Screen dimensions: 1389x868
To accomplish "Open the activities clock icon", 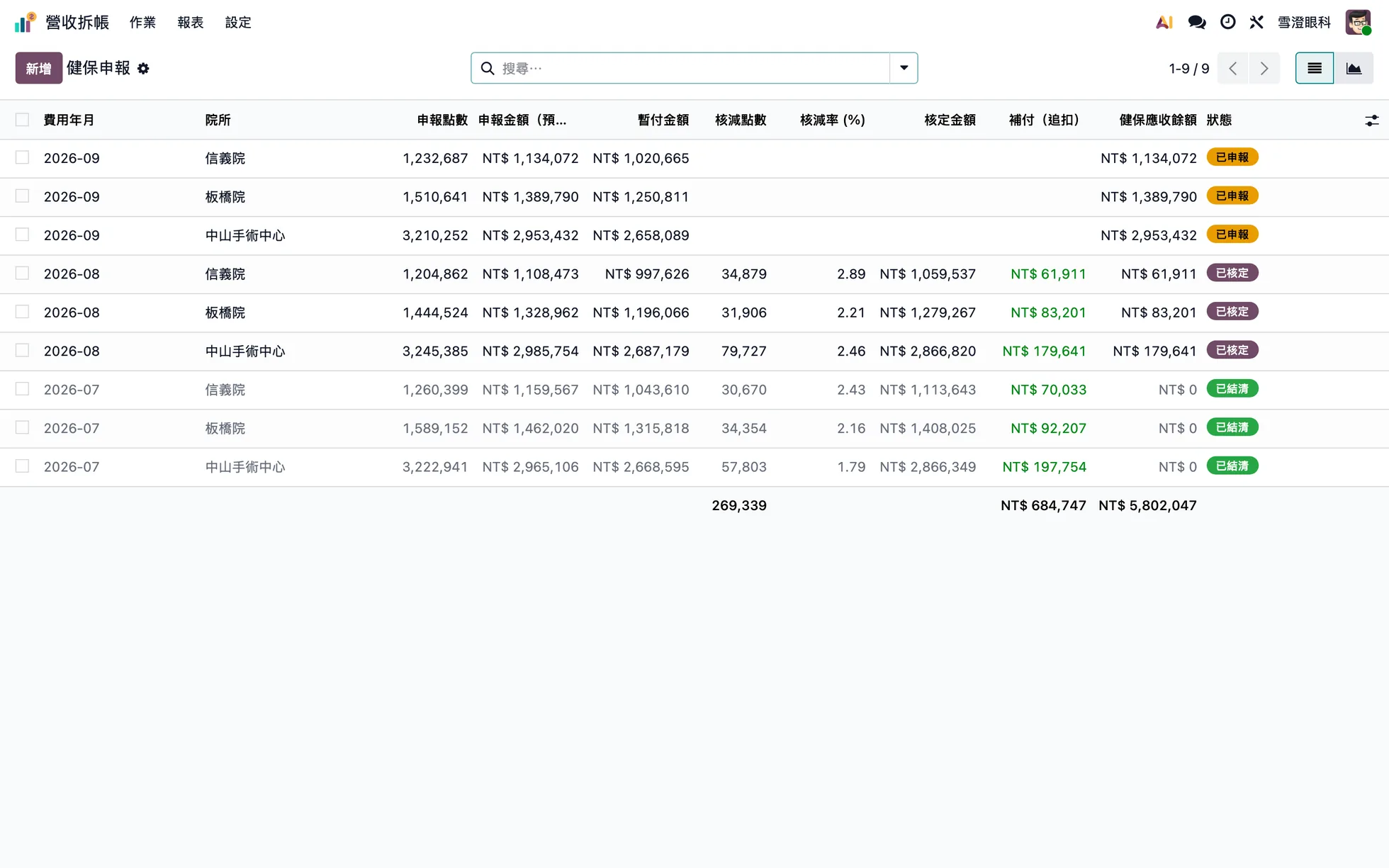I will click(1228, 23).
